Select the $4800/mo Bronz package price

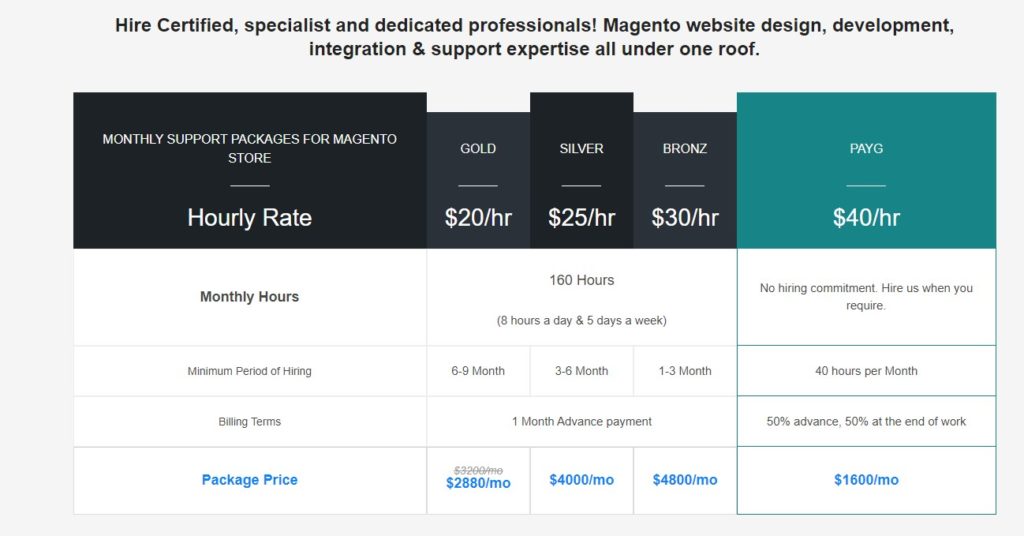coord(685,480)
